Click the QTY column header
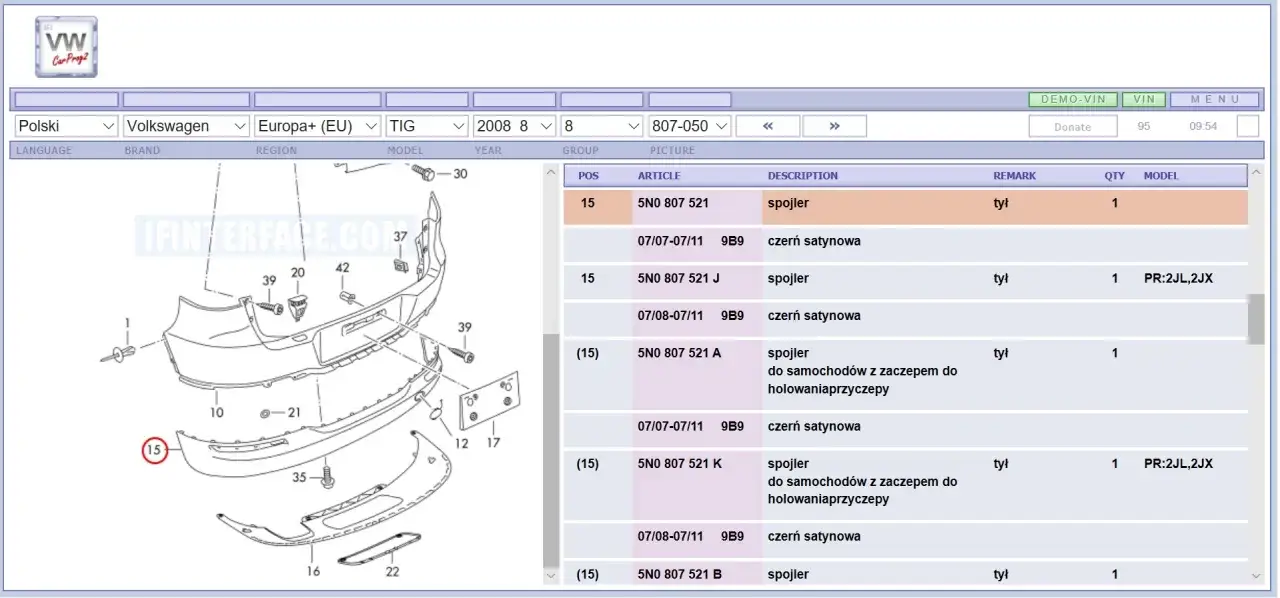The width and height of the screenshot is (1280, 598). coord(1114,176)
